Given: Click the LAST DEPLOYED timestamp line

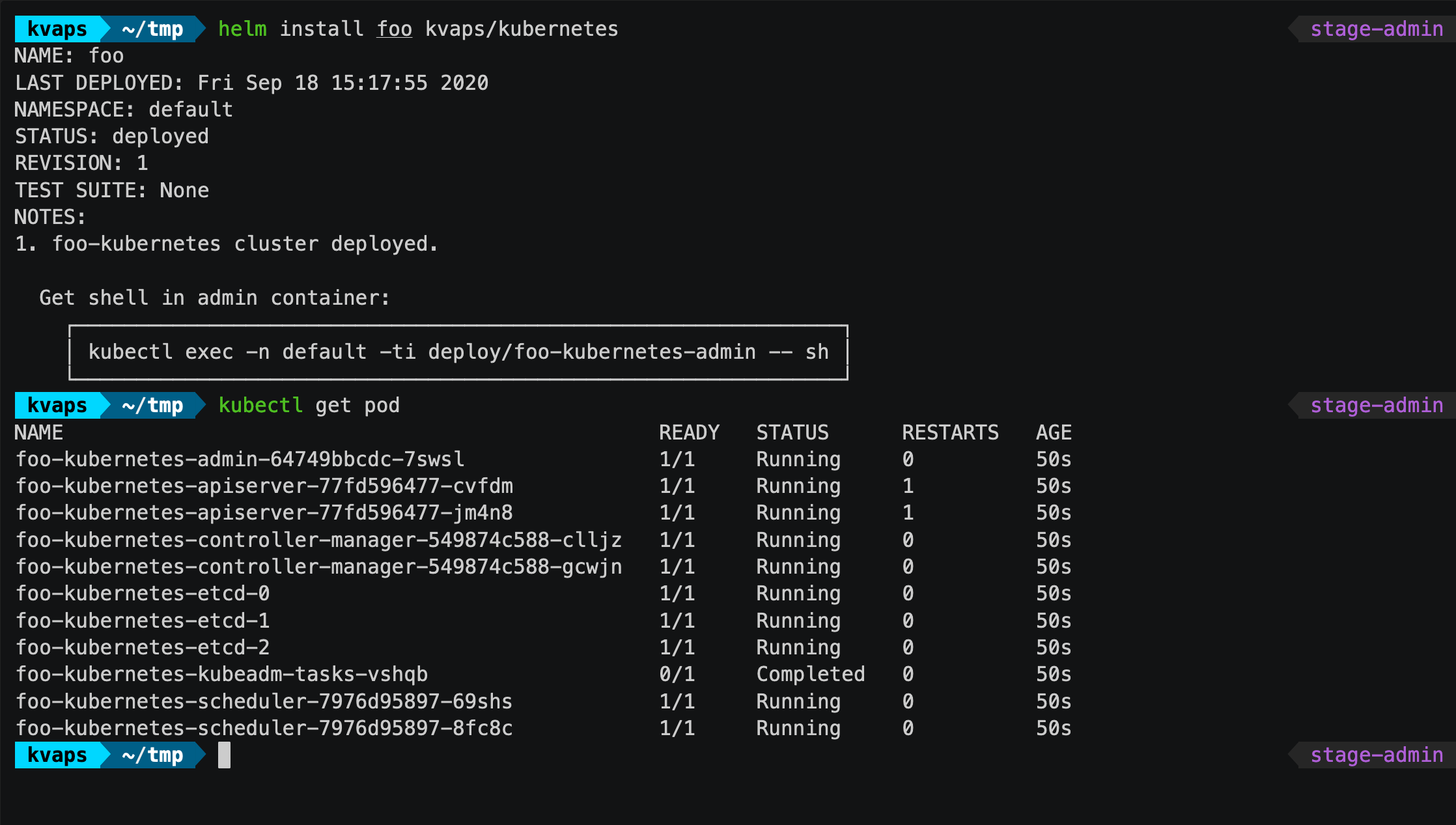Looking at the screenshot, I should [x=251, y=83].
